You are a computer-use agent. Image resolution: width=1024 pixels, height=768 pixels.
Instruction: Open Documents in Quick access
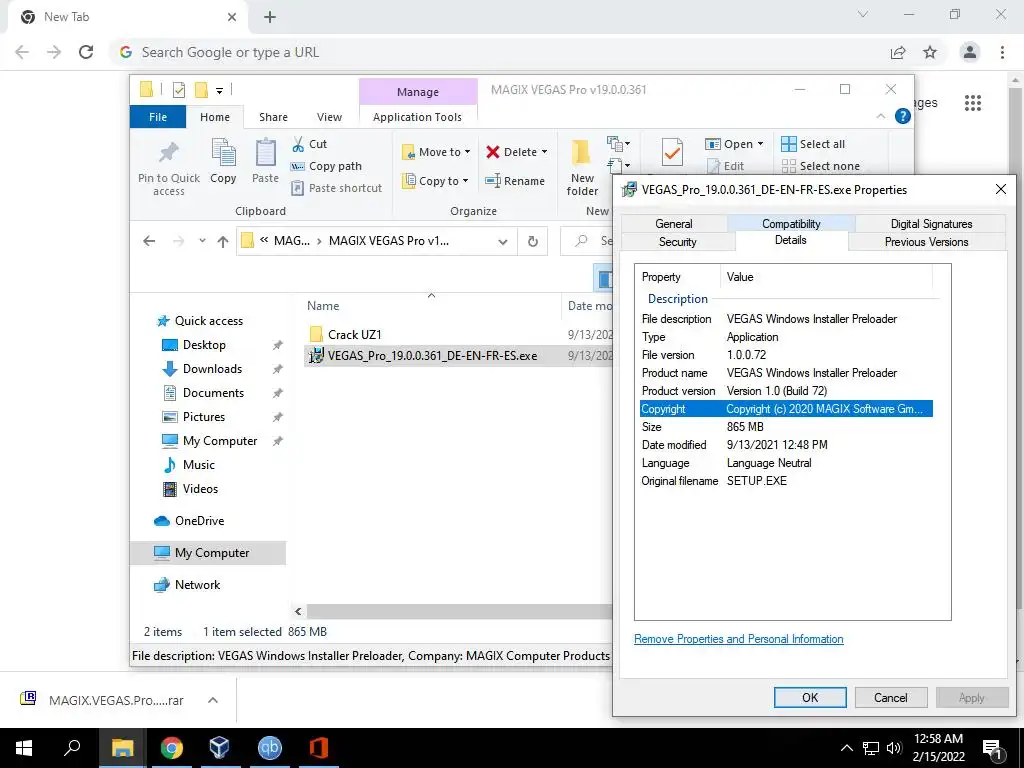pos(213,393)
